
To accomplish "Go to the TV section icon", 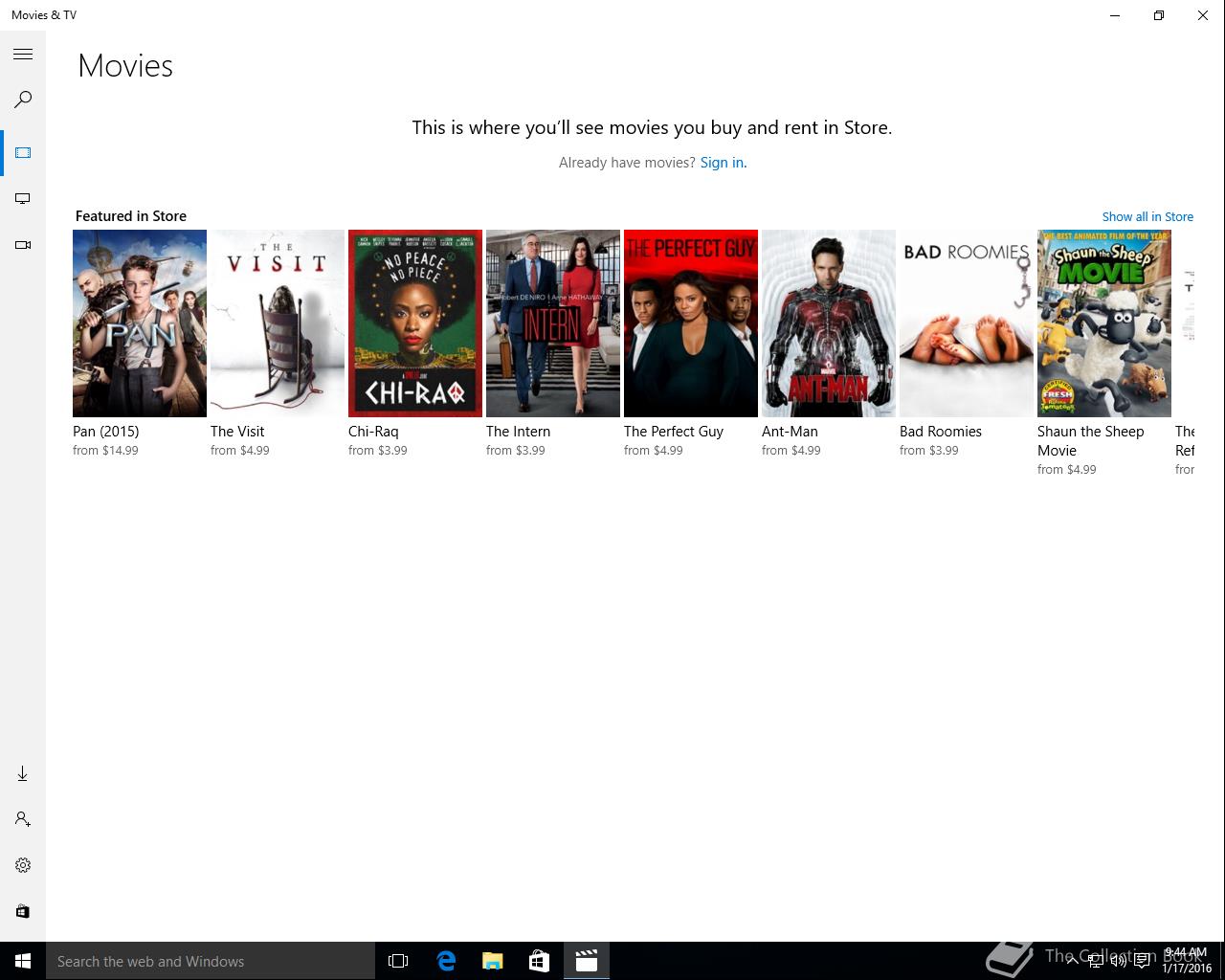I will pos(23,199).
